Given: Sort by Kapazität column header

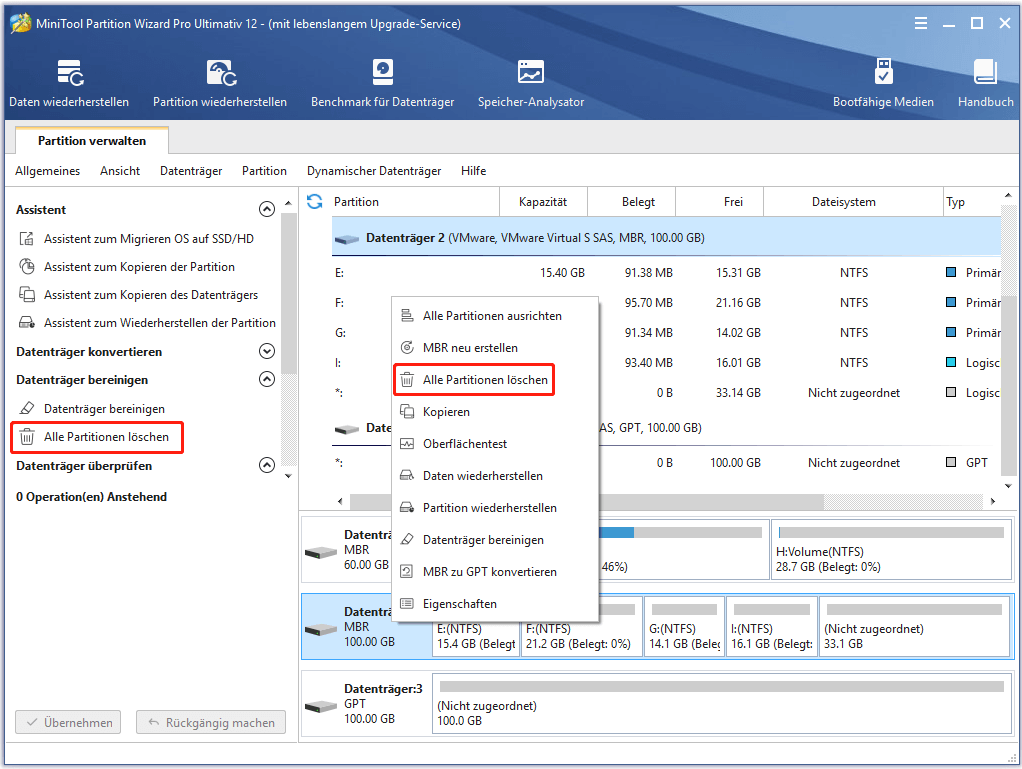Looking at the screenshot, I should pyautogui.click(x=543, y=202).
